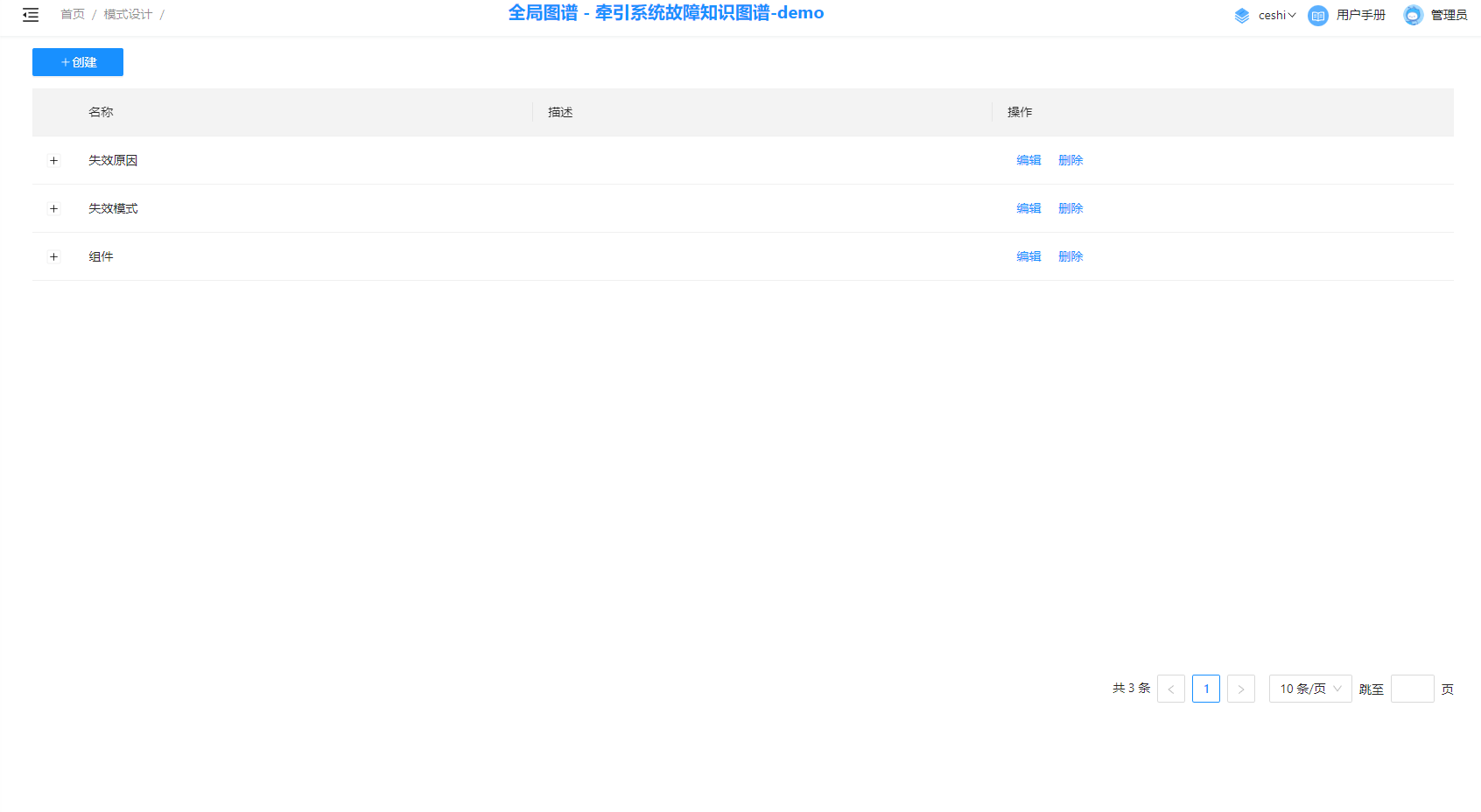The width and height of the screenshot is (1481, 812).
Task: Expand the 失效模式 row
Action: (x=53, y=208)
